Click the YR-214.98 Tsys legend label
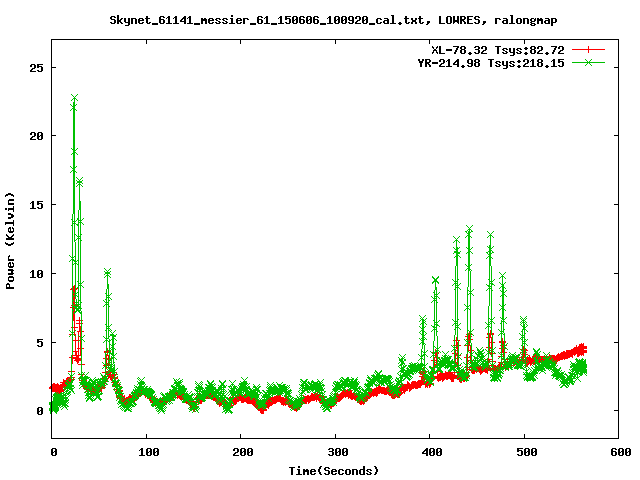The height and width of the screenshot is (480, 640). (492, 62)
